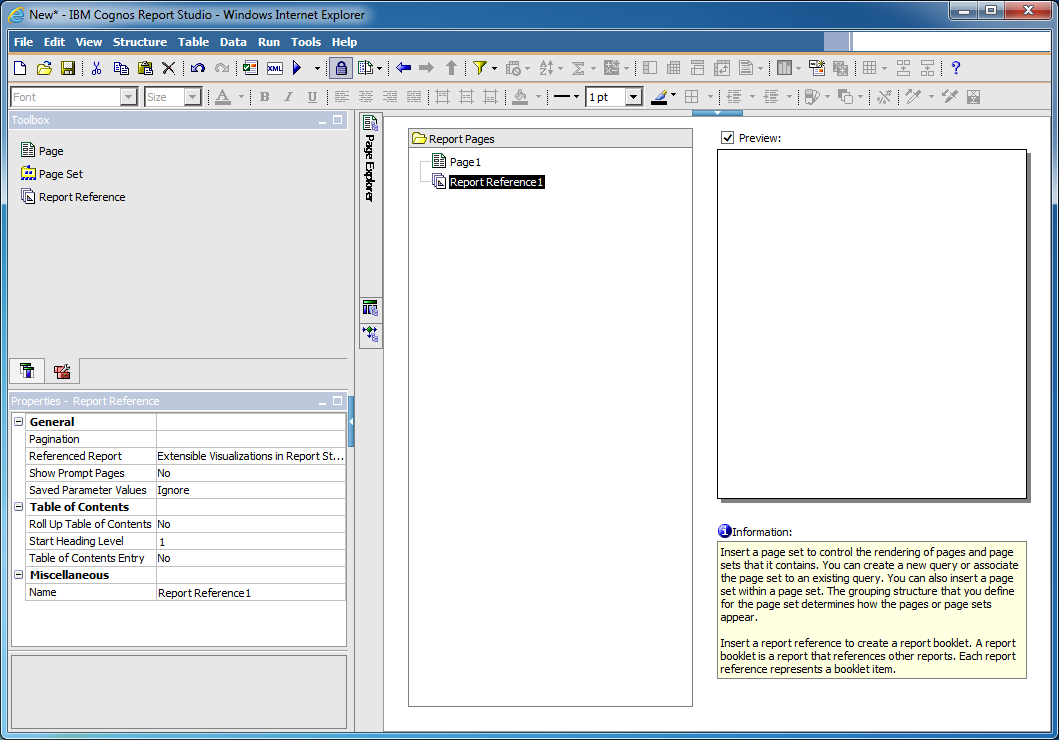
Task: Select Page1 in the Report Pages tree
Action: coord(457,161)
